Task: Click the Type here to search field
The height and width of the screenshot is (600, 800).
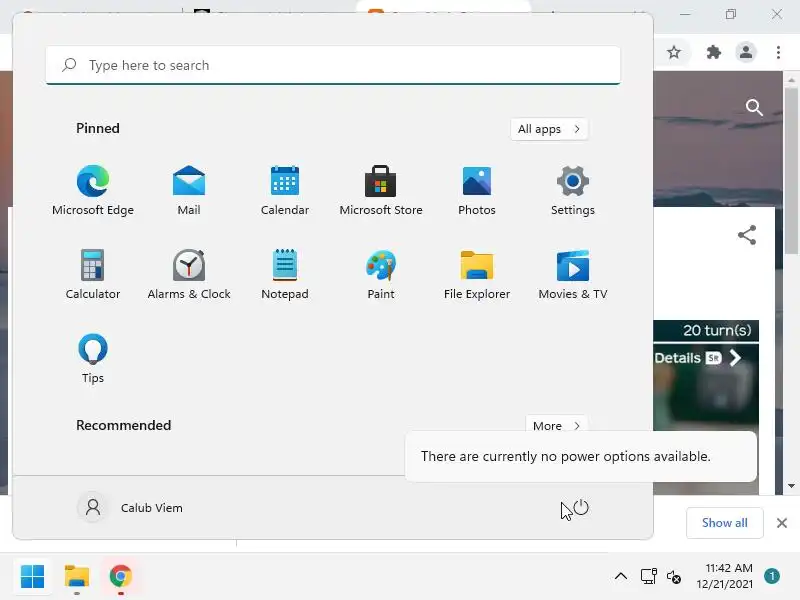Action: pos(333,65)
